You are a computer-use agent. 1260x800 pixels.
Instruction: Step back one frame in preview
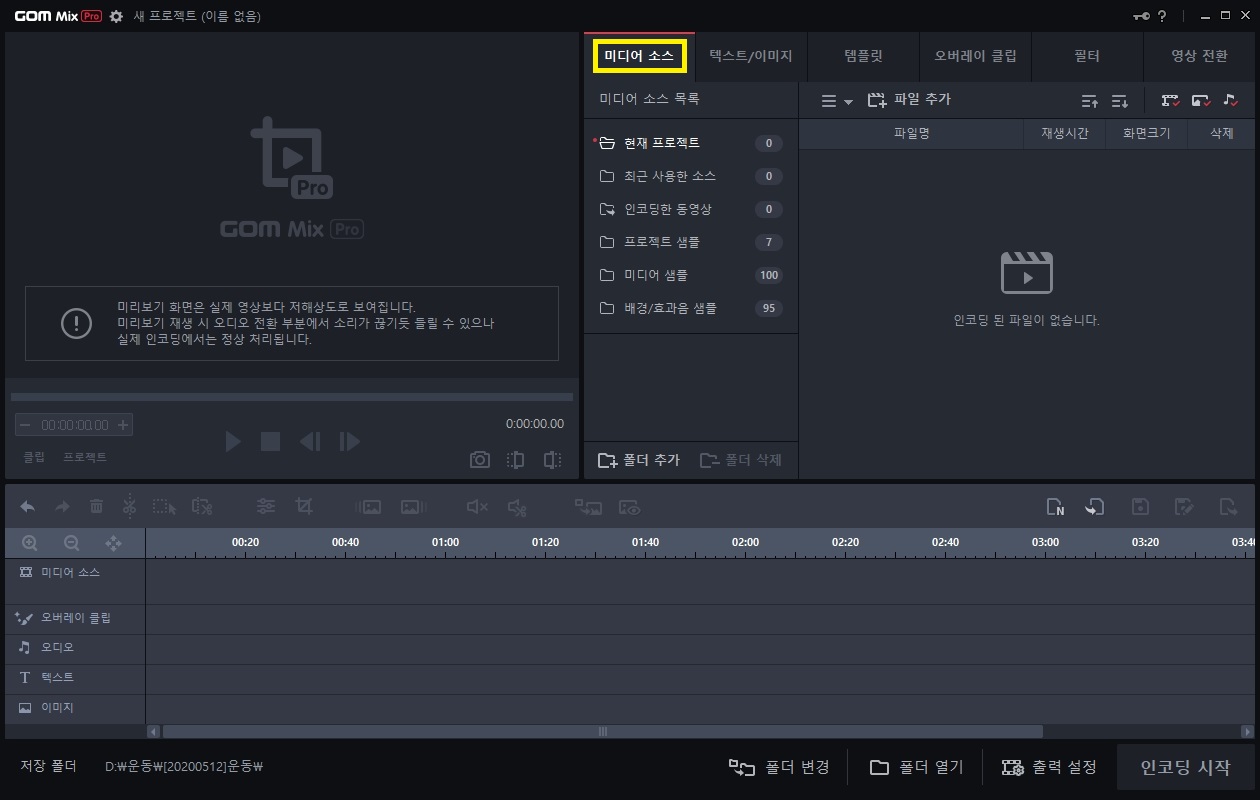click(x=310, y=441)
